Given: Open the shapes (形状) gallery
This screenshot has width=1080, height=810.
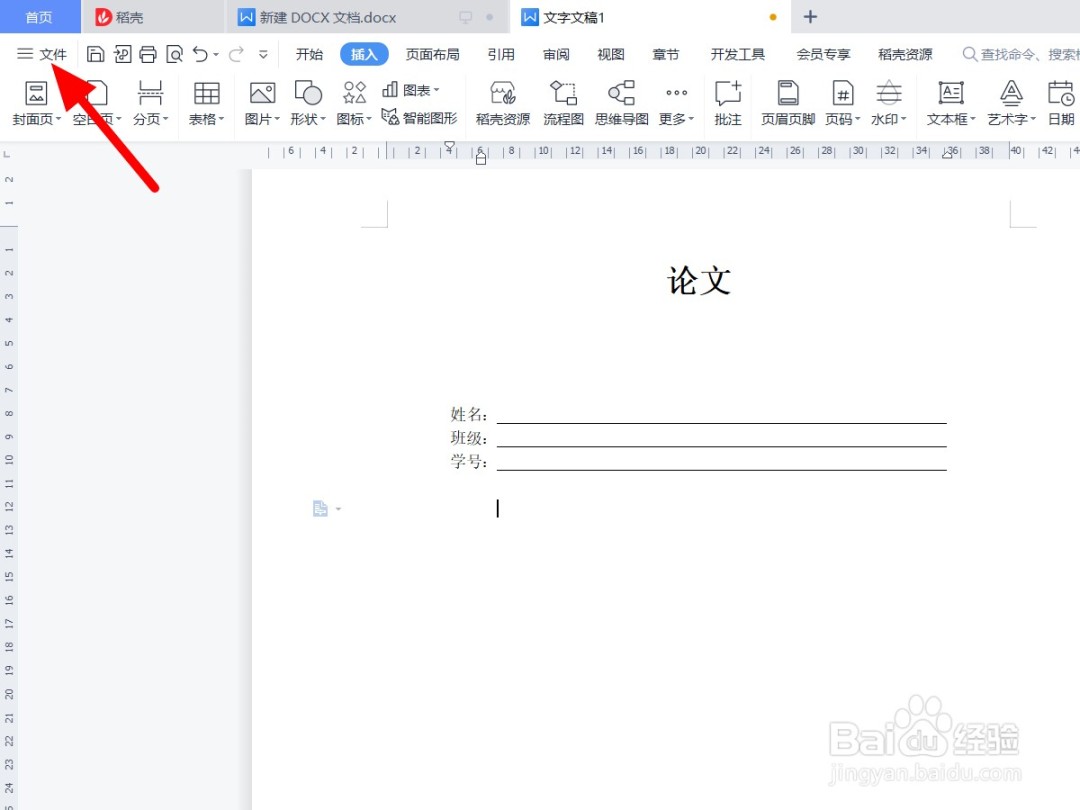Looking at the screenshot, I should pyautogui.click(x=307, y=103).
